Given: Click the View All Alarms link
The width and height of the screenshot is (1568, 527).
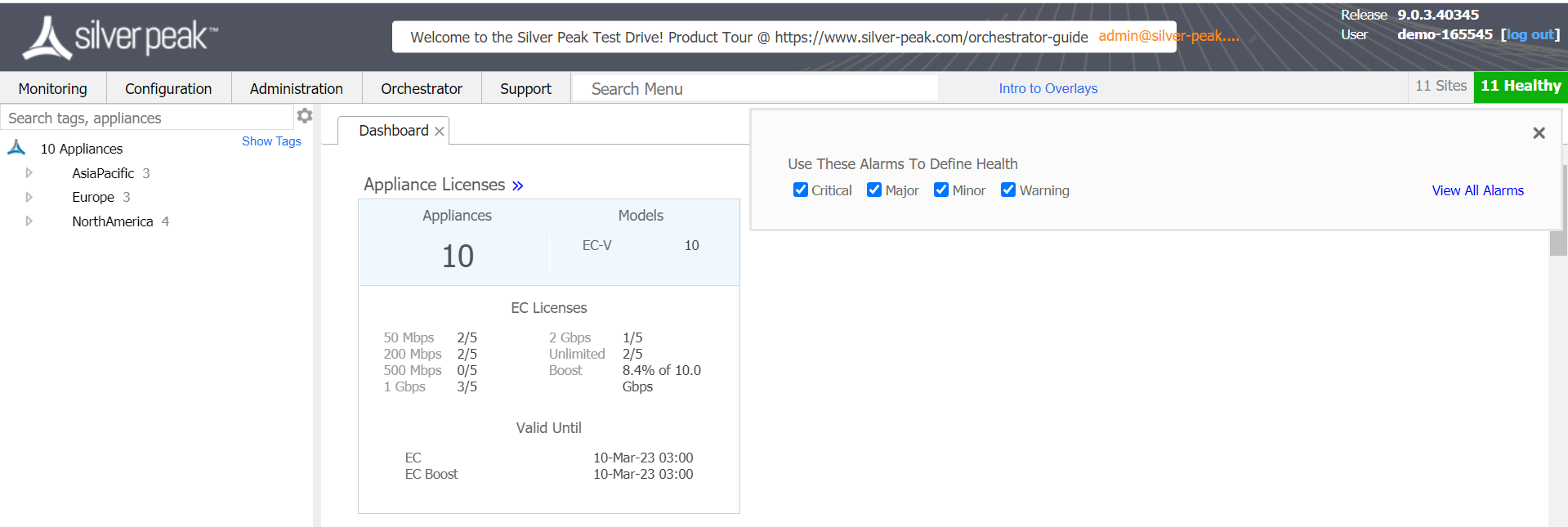Looking at the screenshot, I should pos(1478,190).
